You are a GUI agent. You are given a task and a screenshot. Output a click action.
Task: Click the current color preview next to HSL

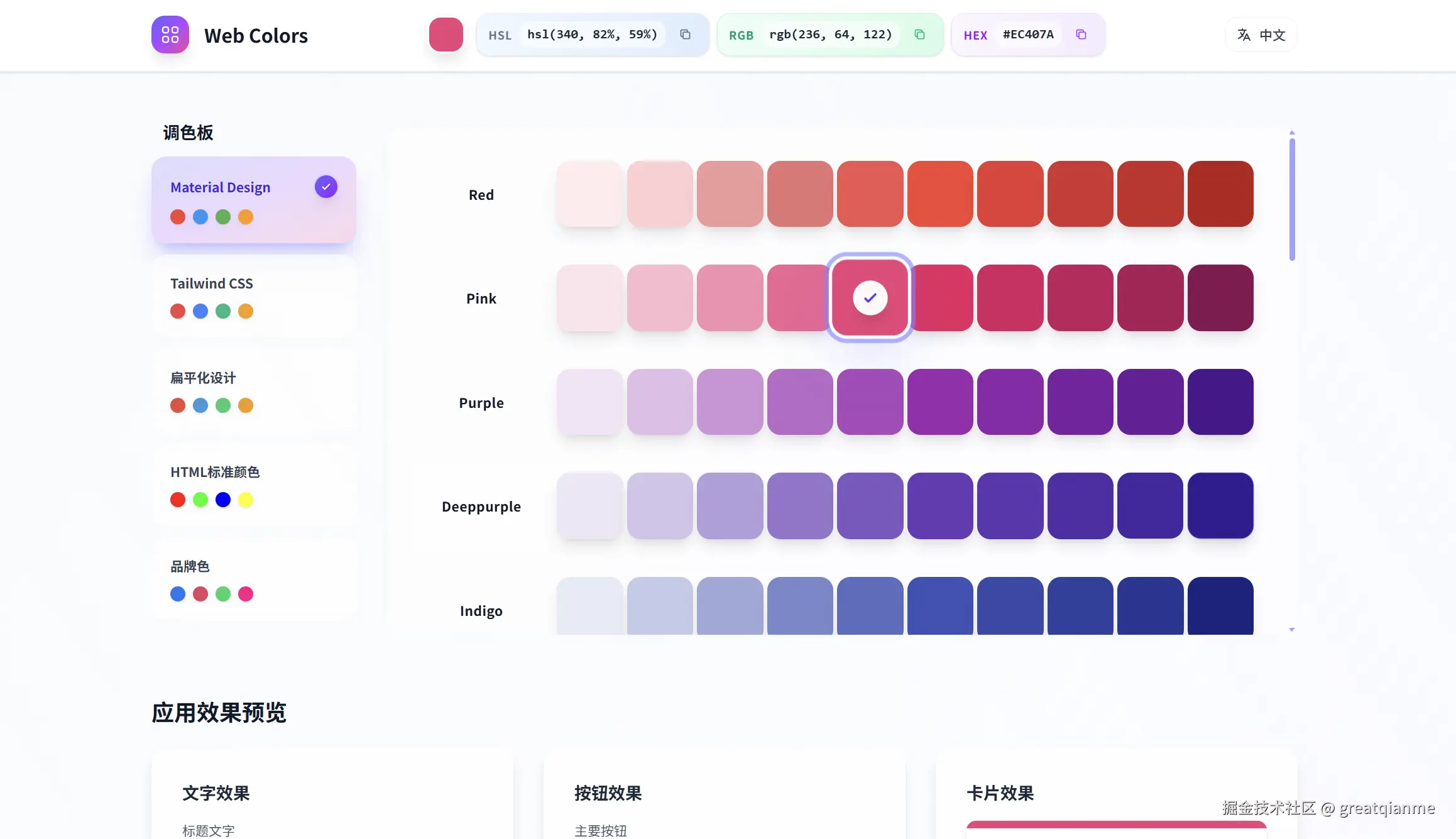[x=446, y=35]
